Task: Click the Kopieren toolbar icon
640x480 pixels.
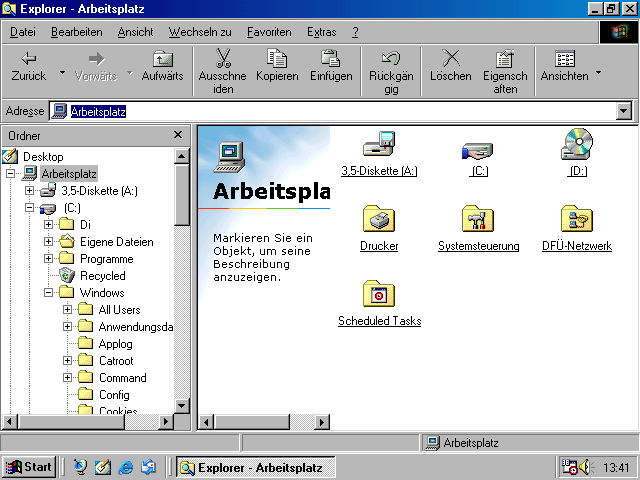Action: click(277, 58)
